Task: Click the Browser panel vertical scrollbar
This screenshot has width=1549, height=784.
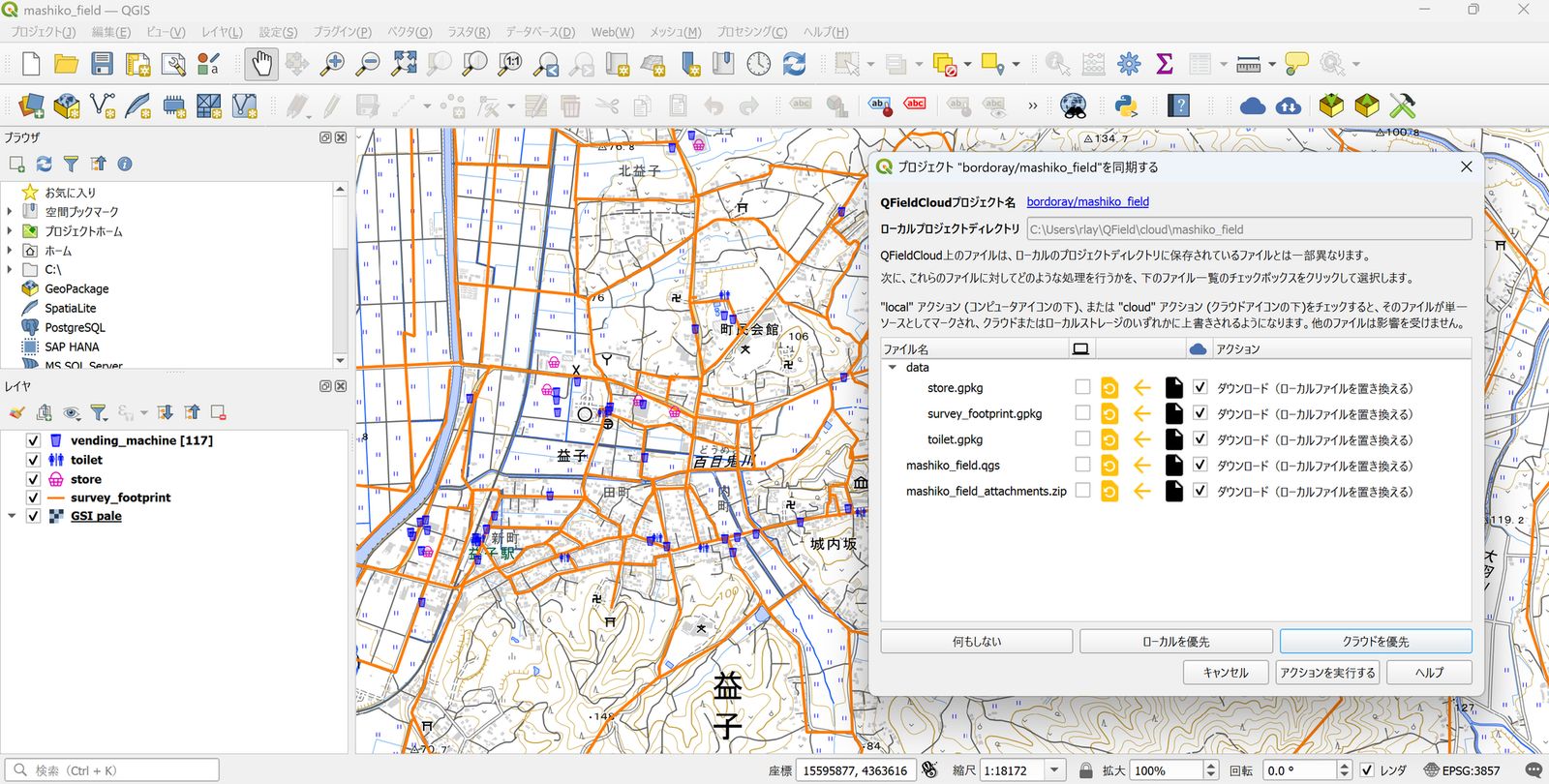Action: [x=340, y=274]
